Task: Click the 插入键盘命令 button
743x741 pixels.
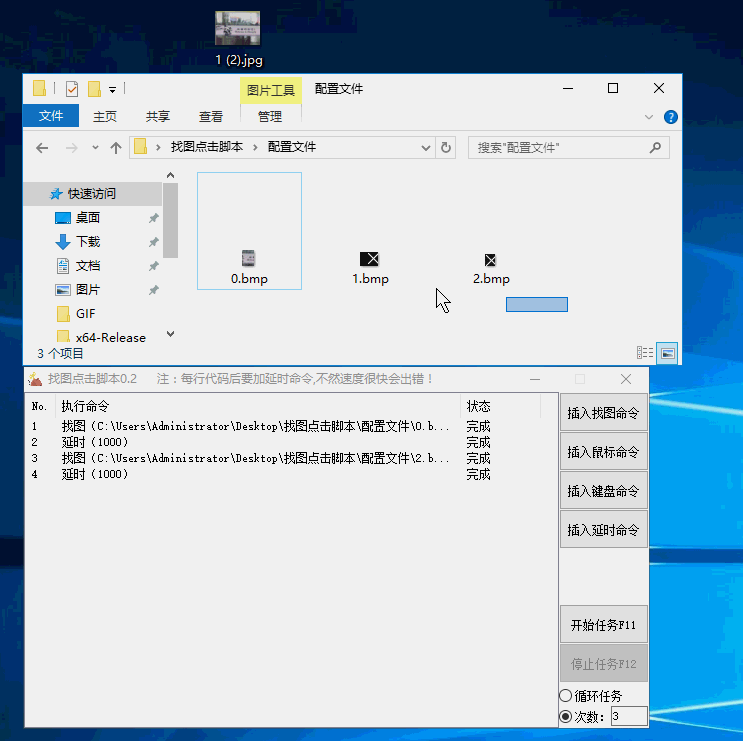Action: click(603, 490)
